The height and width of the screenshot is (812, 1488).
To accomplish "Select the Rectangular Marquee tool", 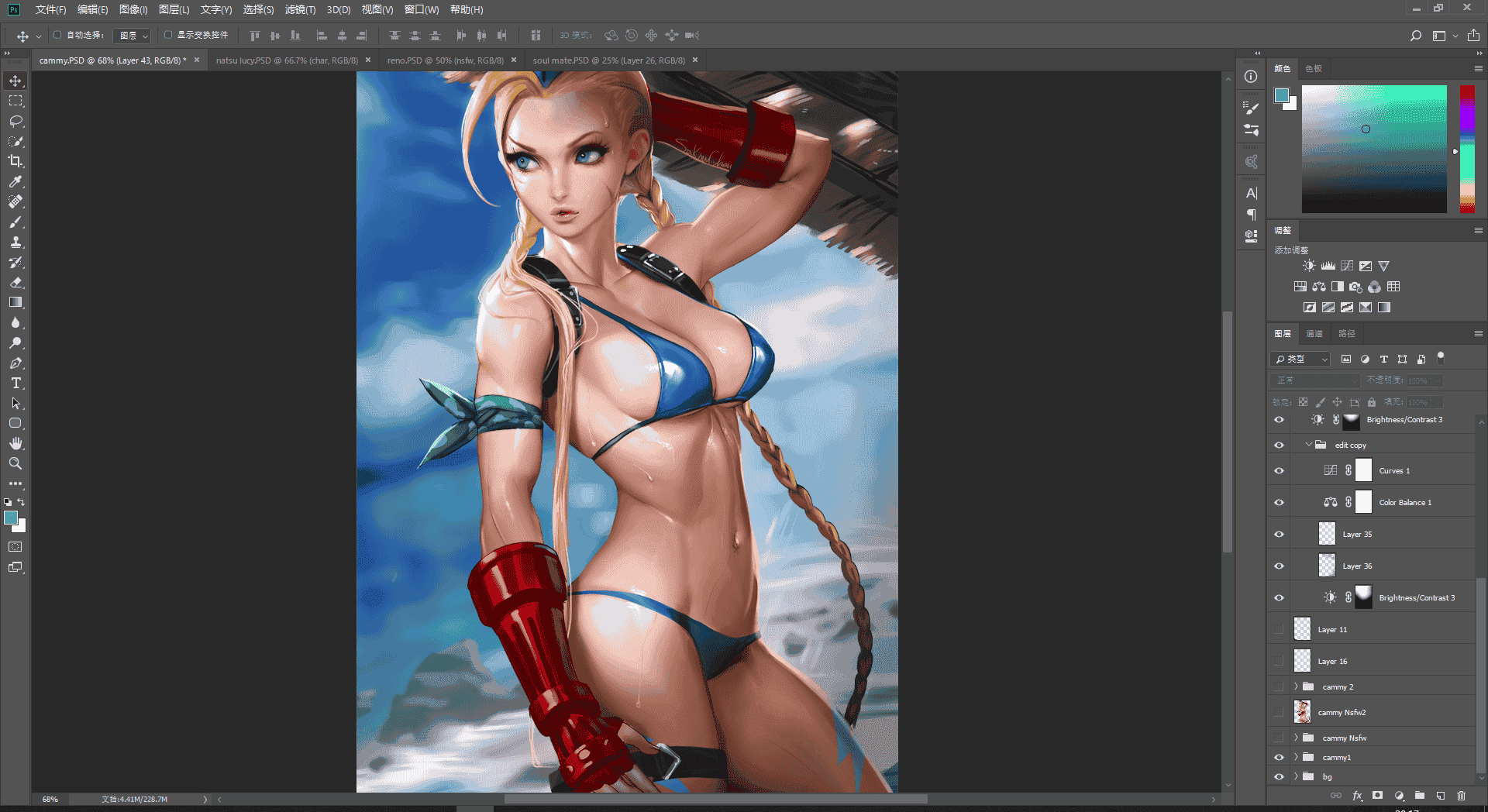I will pyautogui.click(x=15, y=101).
